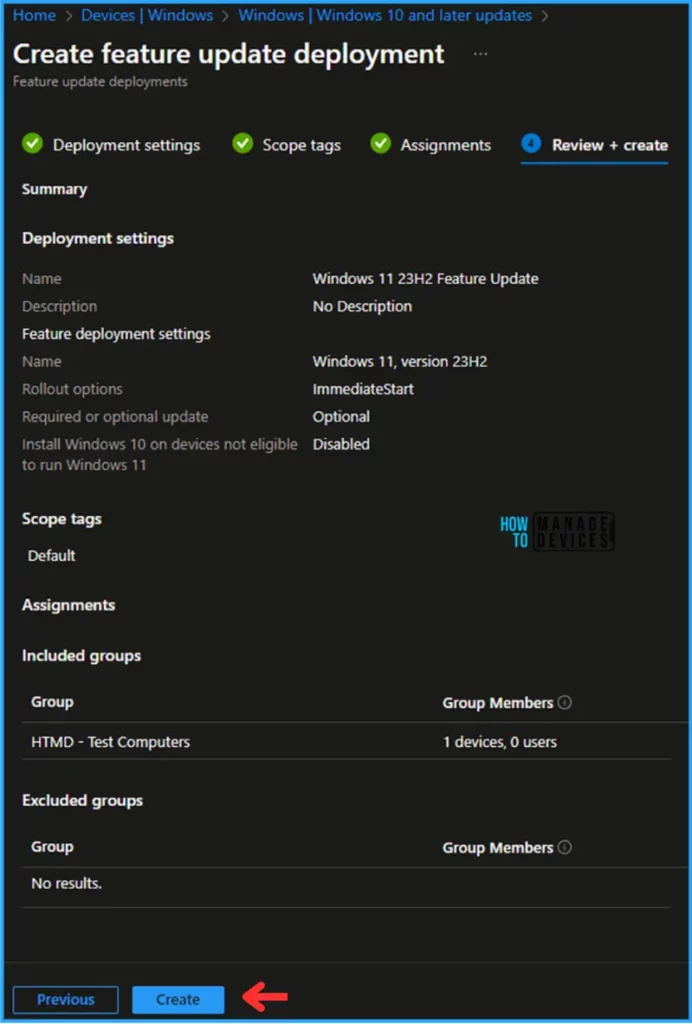Click the 'Feature update deployments' subtitle

click(x=100, y=82)
